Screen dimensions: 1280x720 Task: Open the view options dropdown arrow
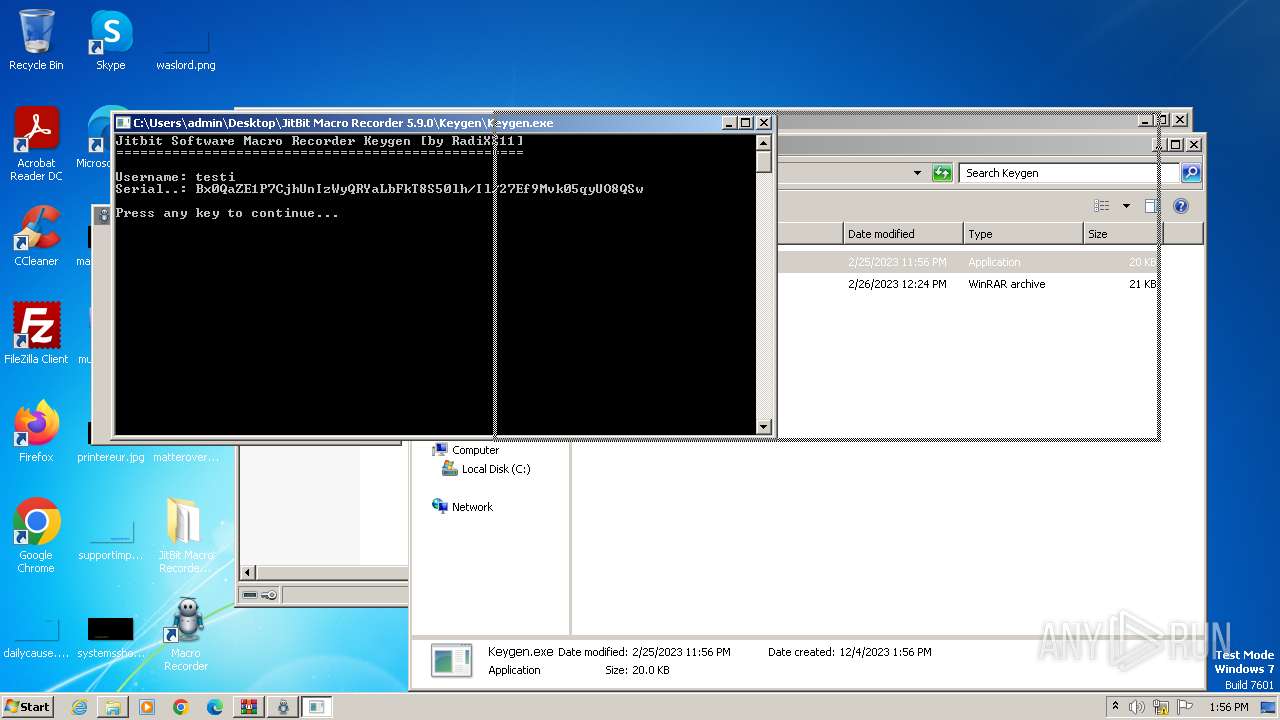pos(1126,206)
